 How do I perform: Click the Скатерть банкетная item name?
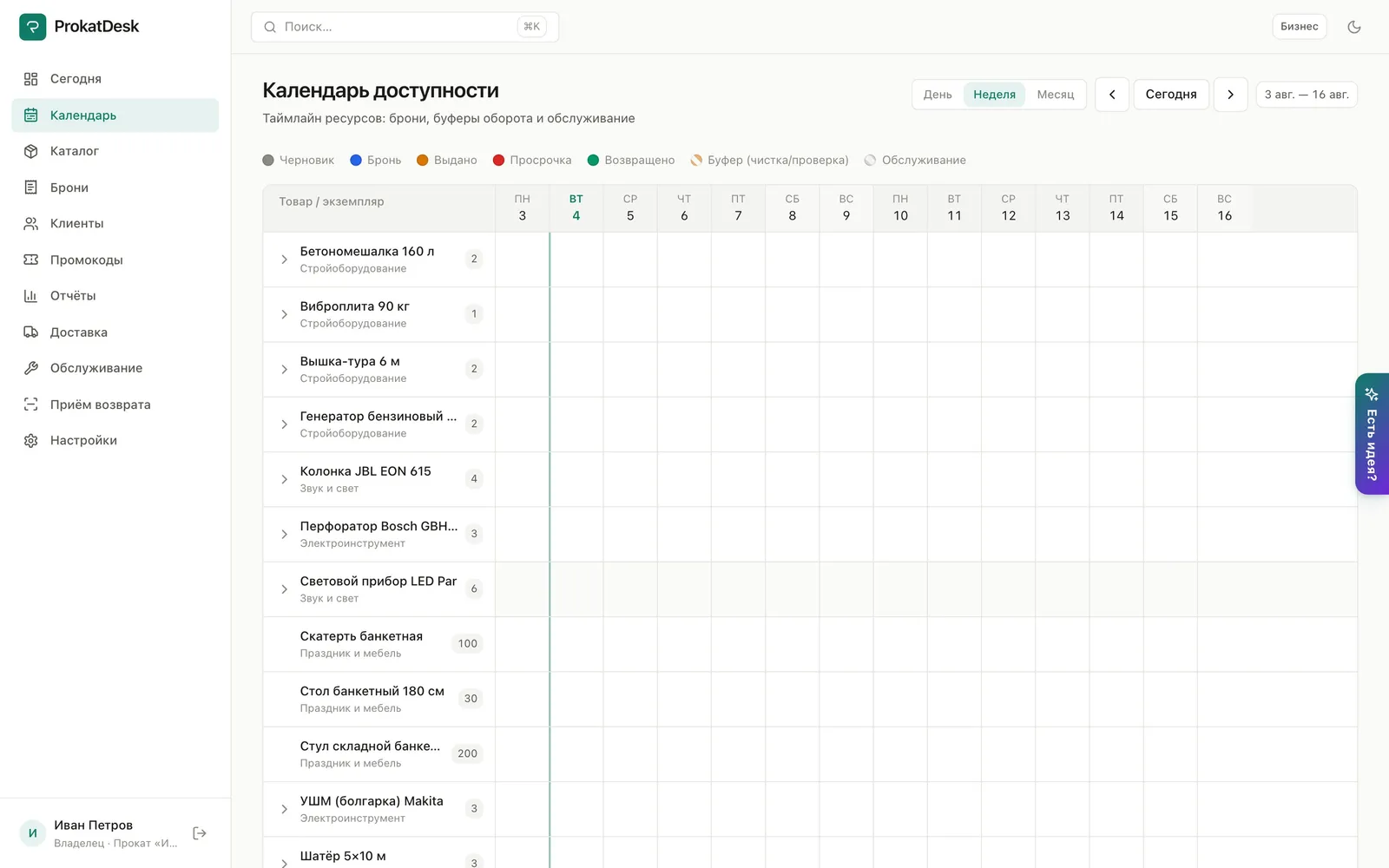pos(361,636)
